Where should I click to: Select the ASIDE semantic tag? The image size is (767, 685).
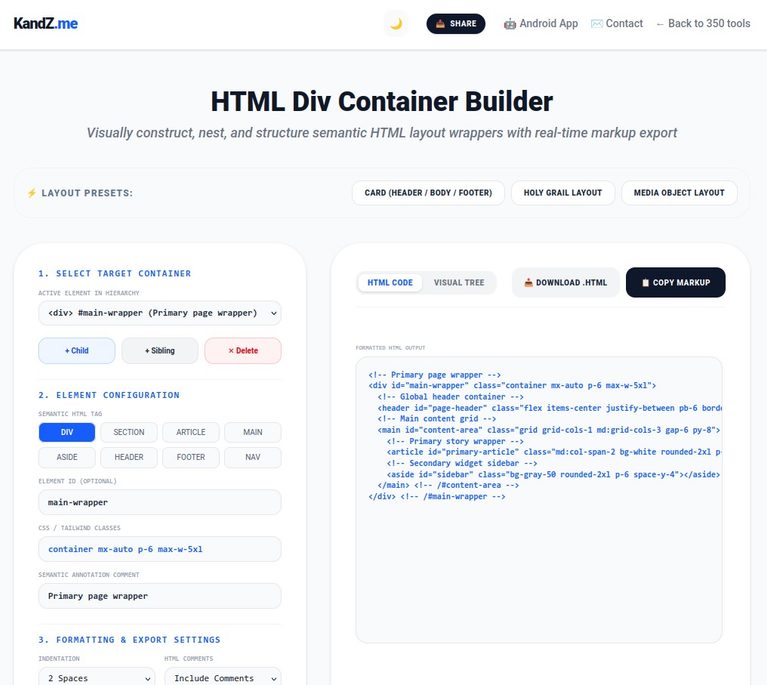pos(67,457)
